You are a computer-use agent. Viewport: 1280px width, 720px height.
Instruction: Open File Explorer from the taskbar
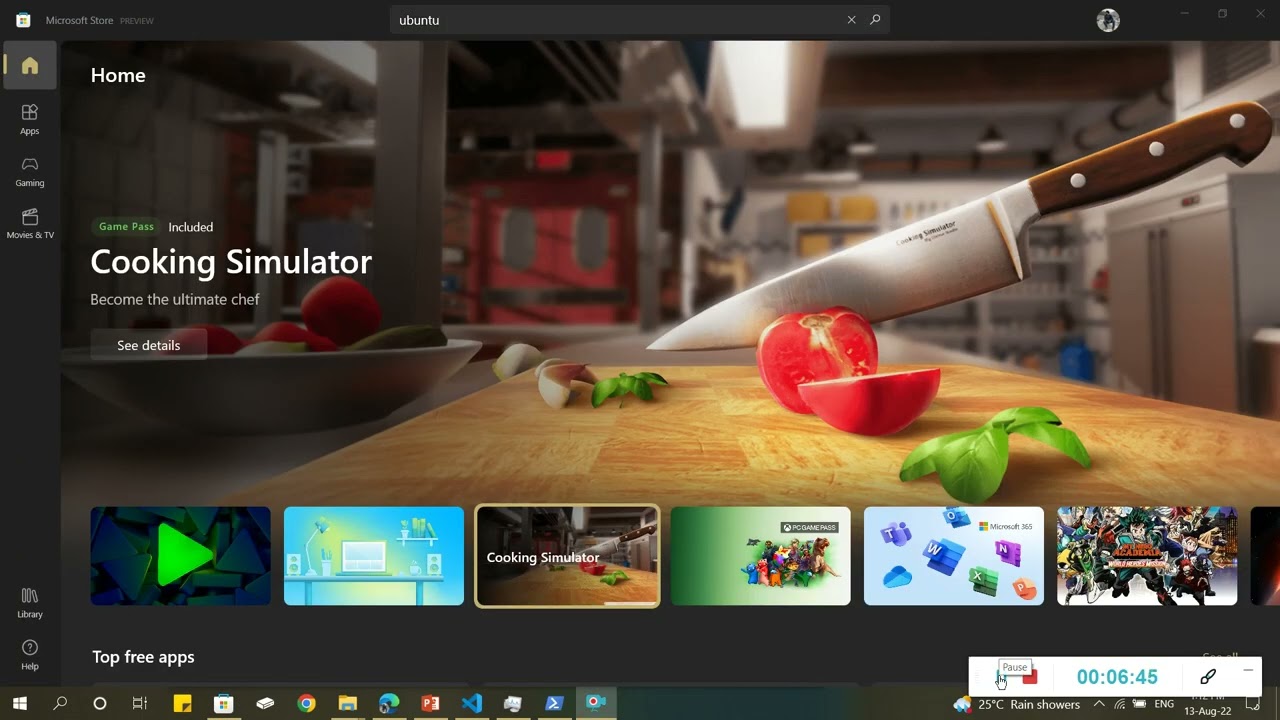coord(347,704)
